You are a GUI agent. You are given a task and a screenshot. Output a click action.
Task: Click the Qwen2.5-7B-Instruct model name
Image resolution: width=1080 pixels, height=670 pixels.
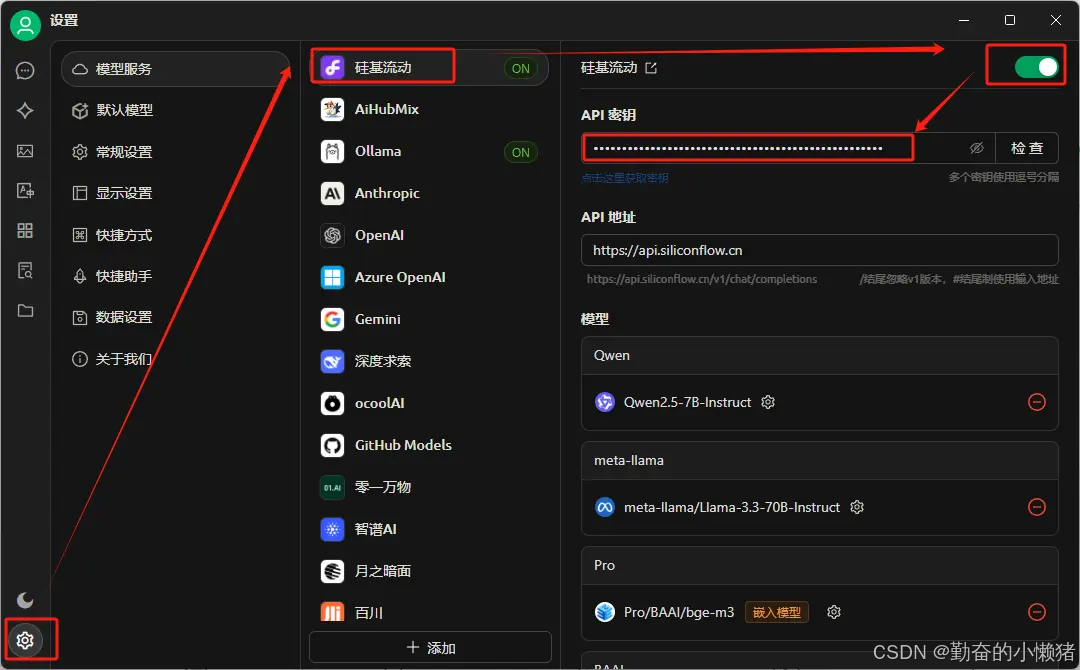(x=687, y=402)
